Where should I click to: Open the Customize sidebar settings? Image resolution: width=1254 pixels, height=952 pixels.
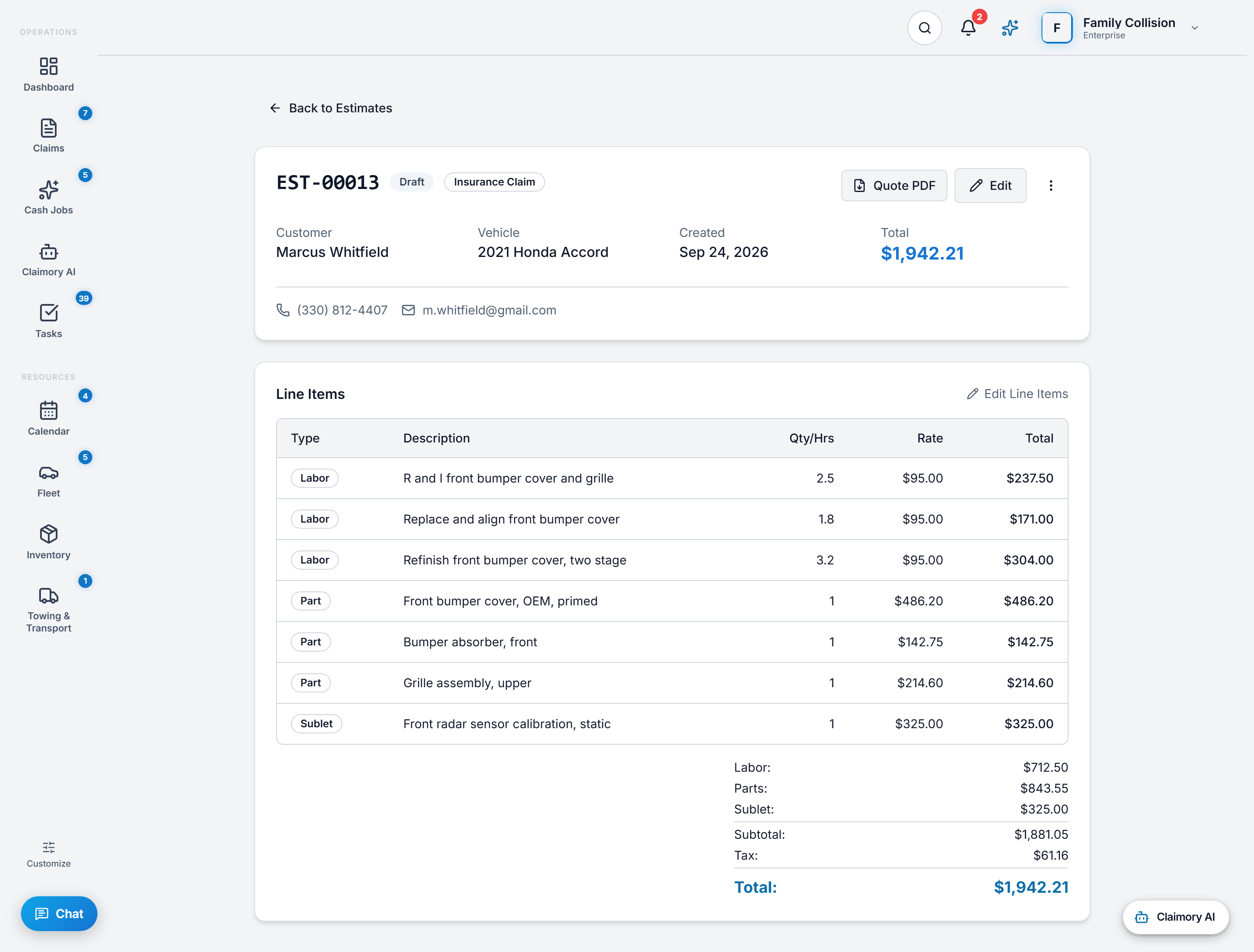[48, 854]
